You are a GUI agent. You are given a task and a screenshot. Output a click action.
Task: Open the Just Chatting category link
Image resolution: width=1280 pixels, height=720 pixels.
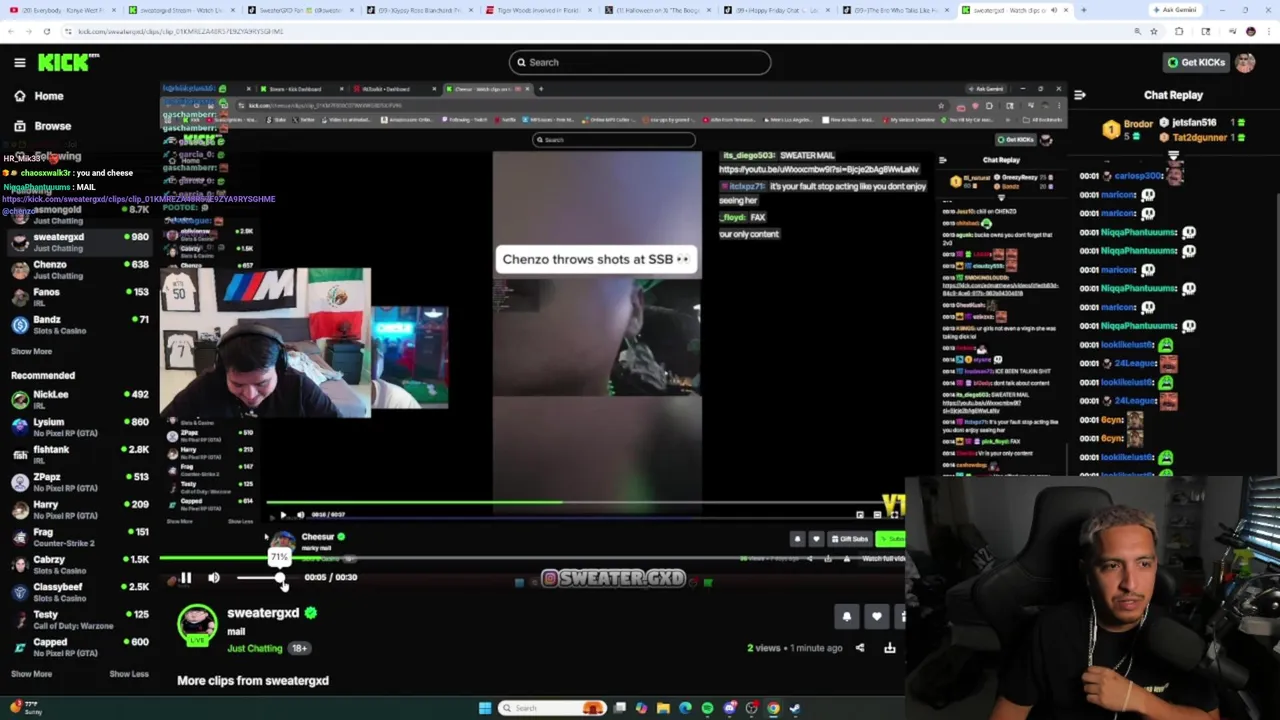pyautogui.click(x=255, y=648)
